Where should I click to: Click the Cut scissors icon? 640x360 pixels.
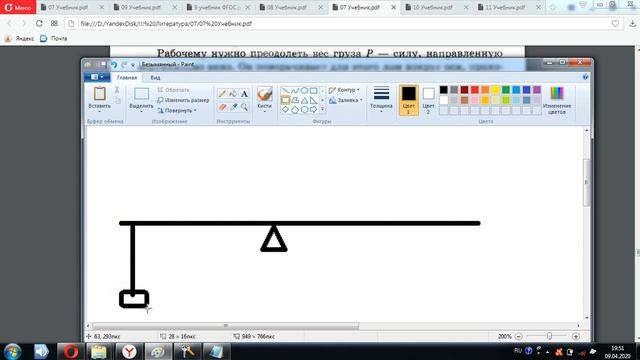point(117,90)
